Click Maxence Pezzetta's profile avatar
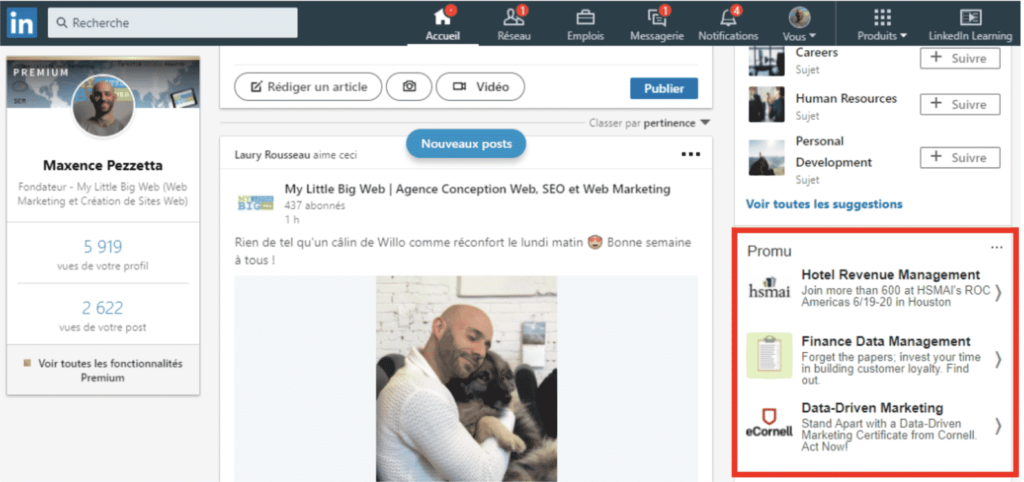 click(x=103, y=106)
